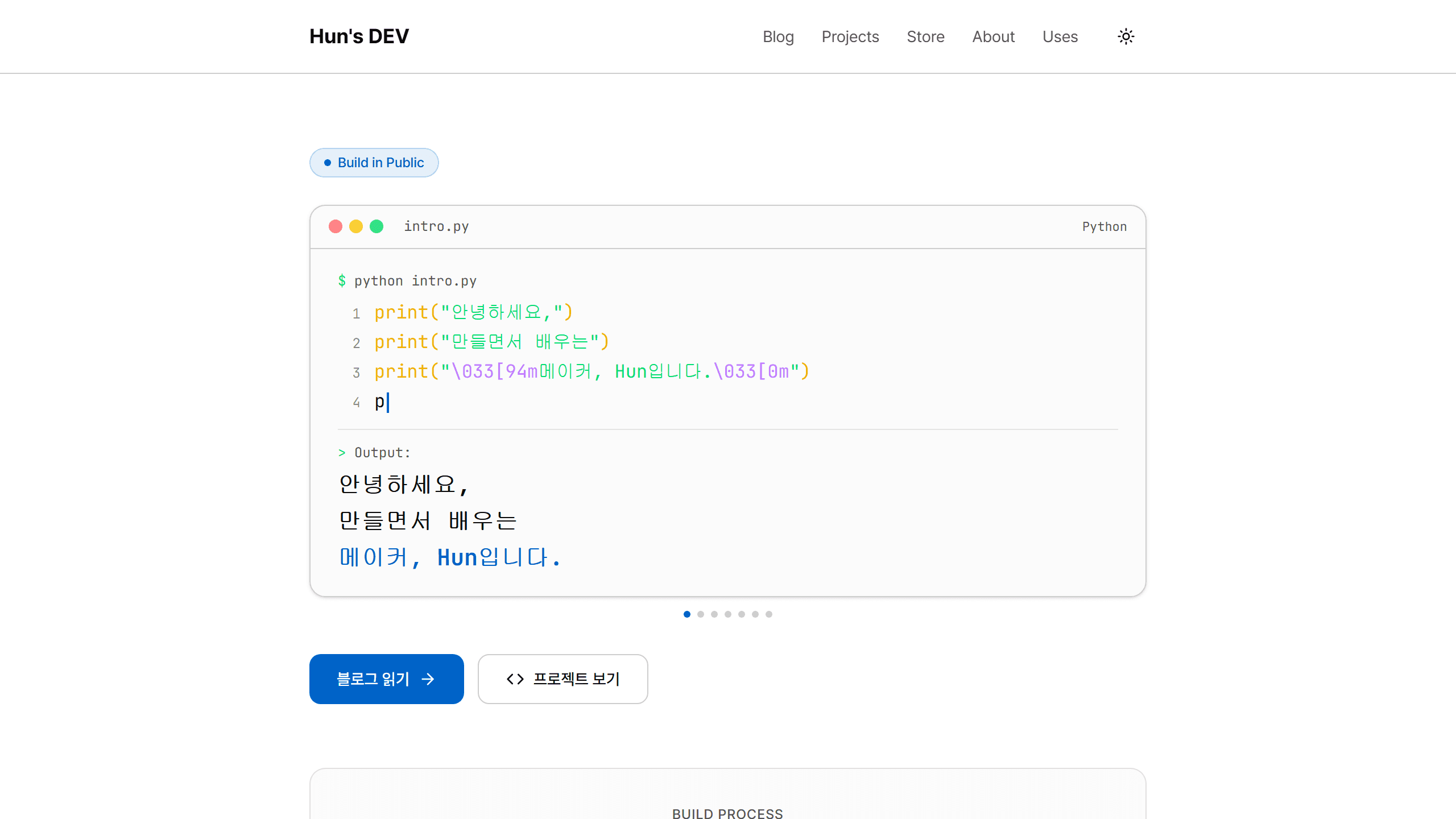The image size is (1456, 819).
Task: Expand the BUILD PROCESS section
Action: [x=727, y=812]
